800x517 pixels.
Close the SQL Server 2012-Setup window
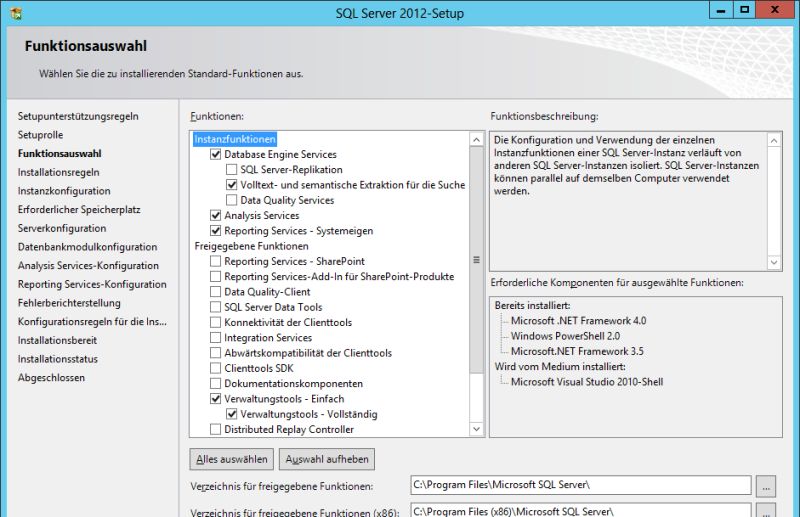(774, 10)
